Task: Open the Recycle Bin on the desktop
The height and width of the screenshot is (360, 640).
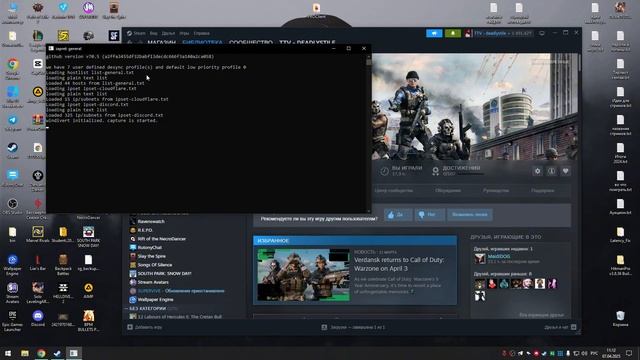Action: [x=620, y=318]
